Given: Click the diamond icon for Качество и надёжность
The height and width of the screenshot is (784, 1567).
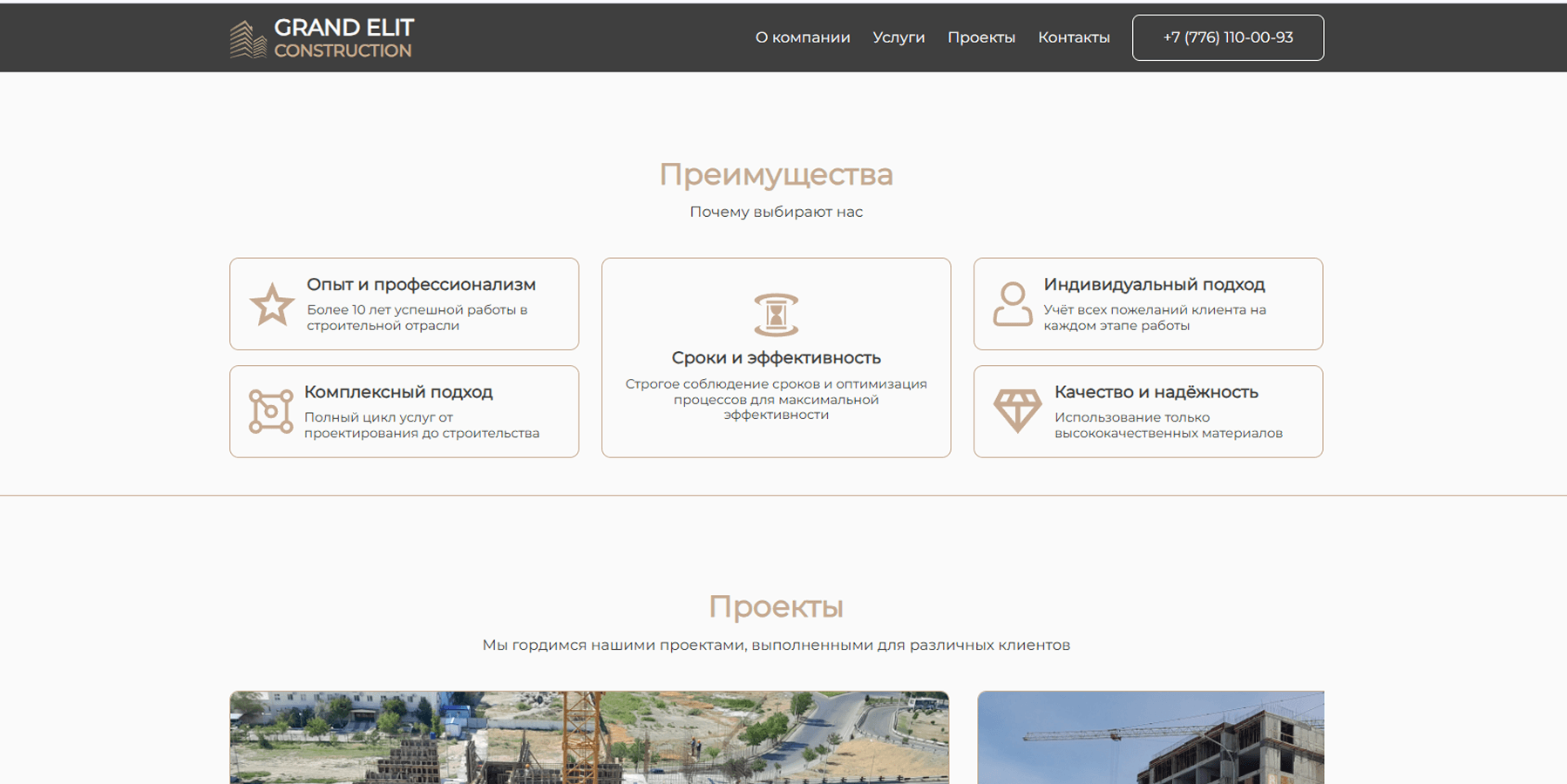Looking at the screenshot, I should tap(1017, 410).
